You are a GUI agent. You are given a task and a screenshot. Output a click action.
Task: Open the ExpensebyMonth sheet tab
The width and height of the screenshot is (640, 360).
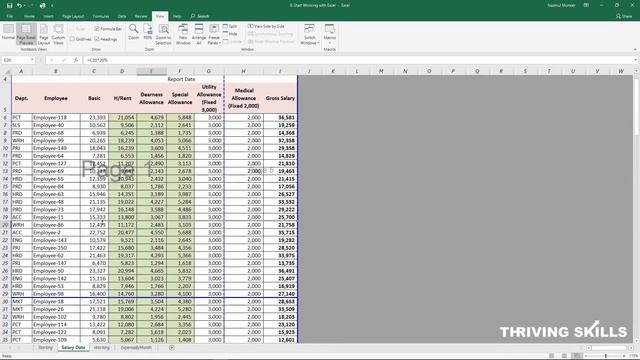coord(136,348)
